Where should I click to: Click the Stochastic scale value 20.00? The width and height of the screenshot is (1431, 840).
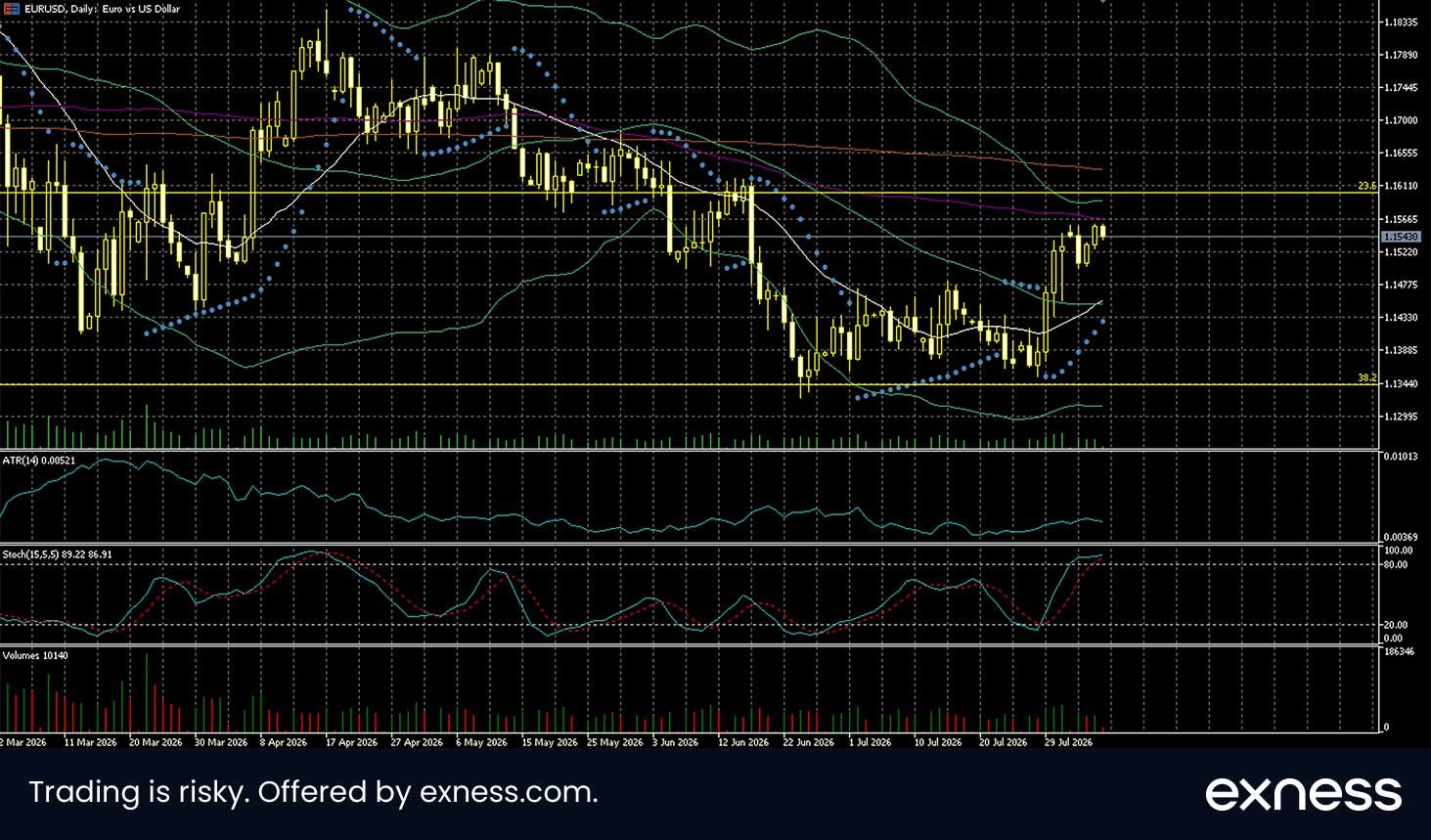point(1397,625)
